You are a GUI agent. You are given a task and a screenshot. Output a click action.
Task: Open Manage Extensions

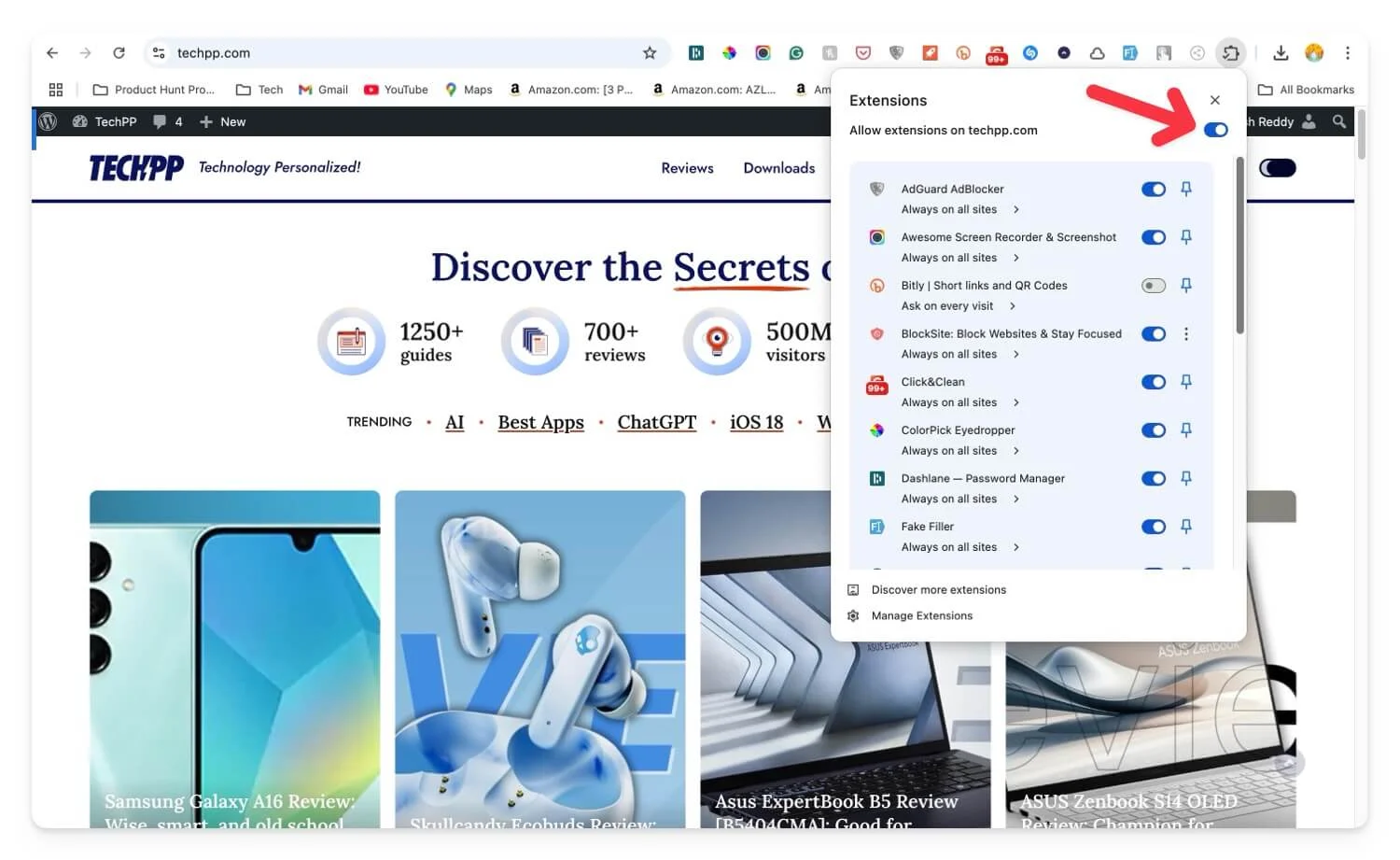910,616
